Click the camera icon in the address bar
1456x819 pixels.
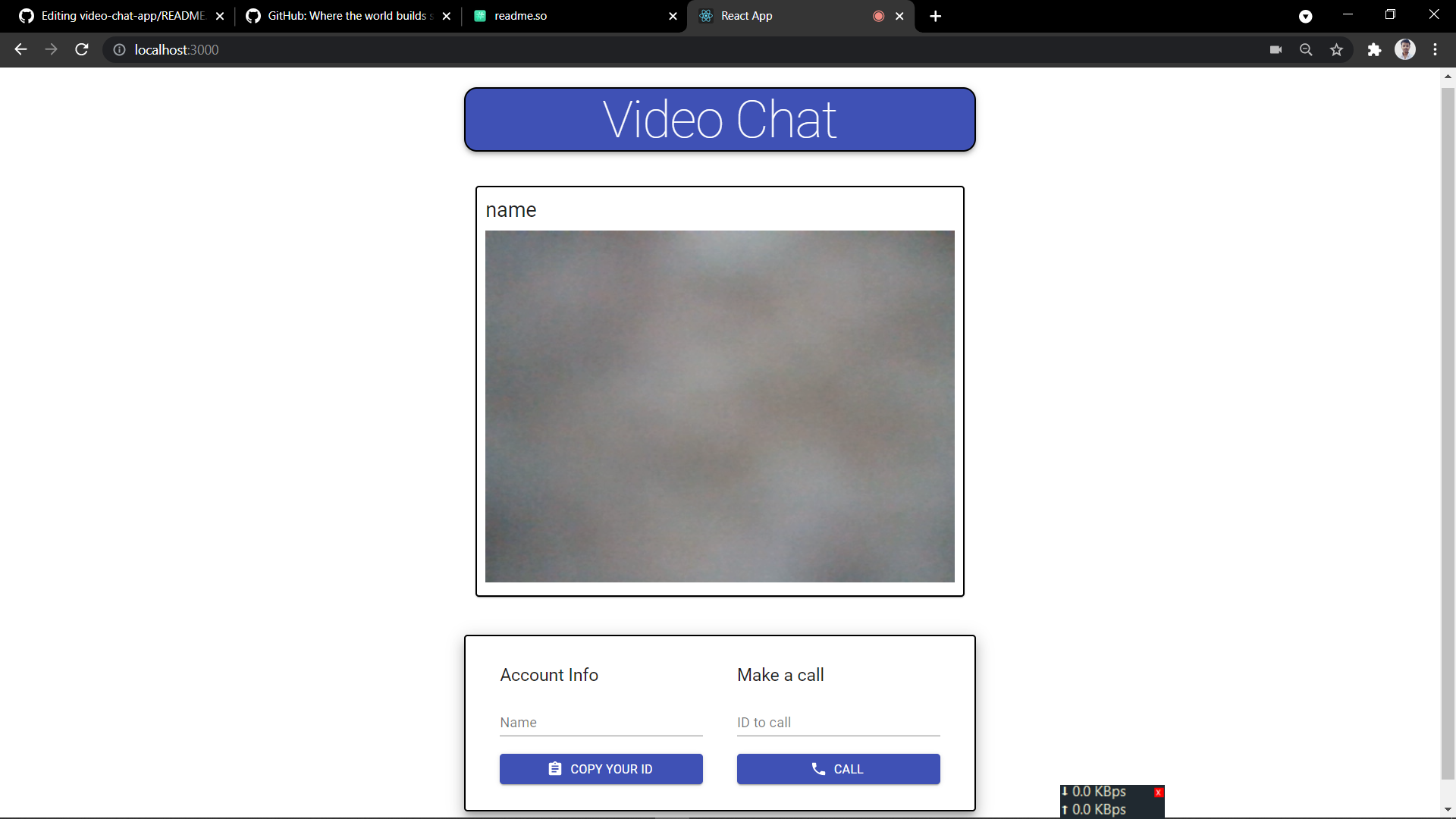tap(1276, 49)
